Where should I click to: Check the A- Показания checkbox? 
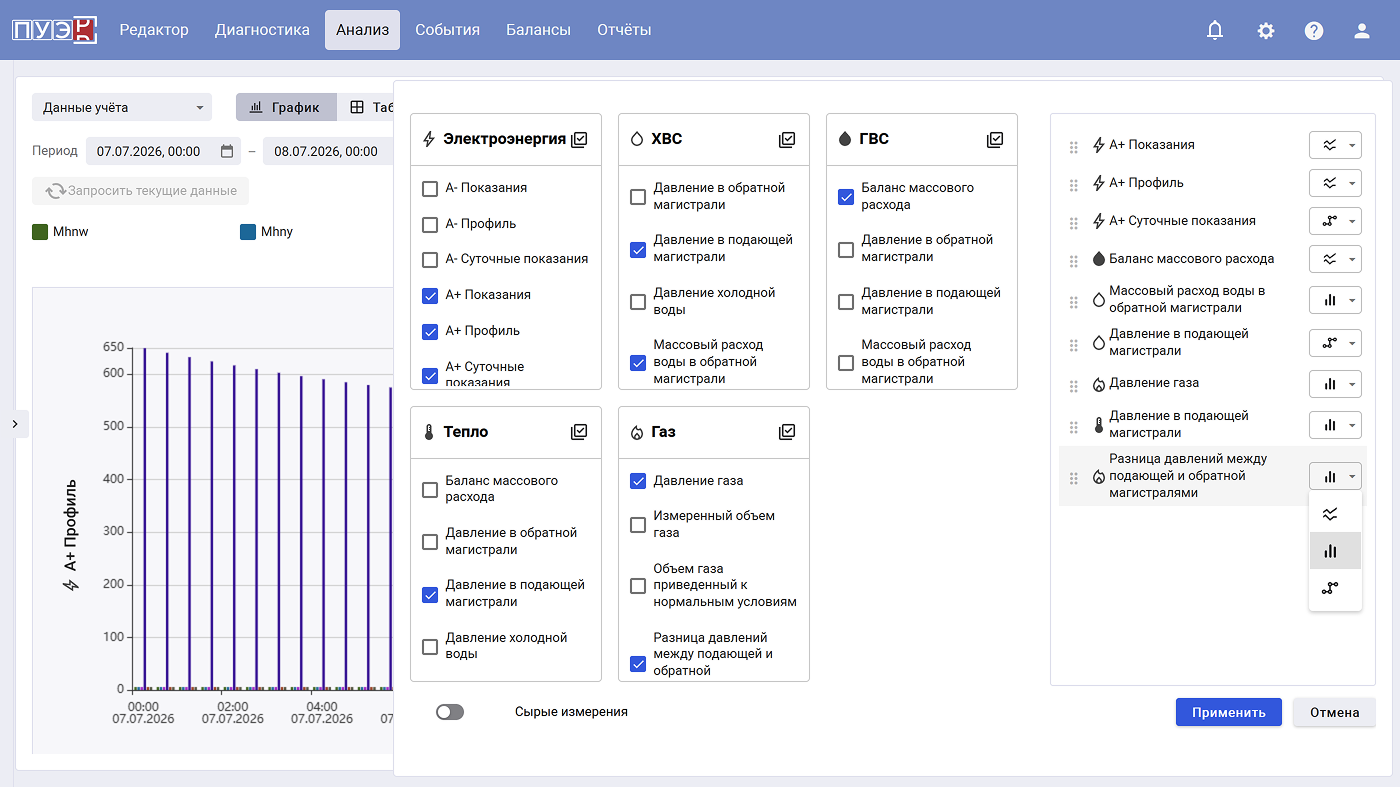[x=430, y=188]
